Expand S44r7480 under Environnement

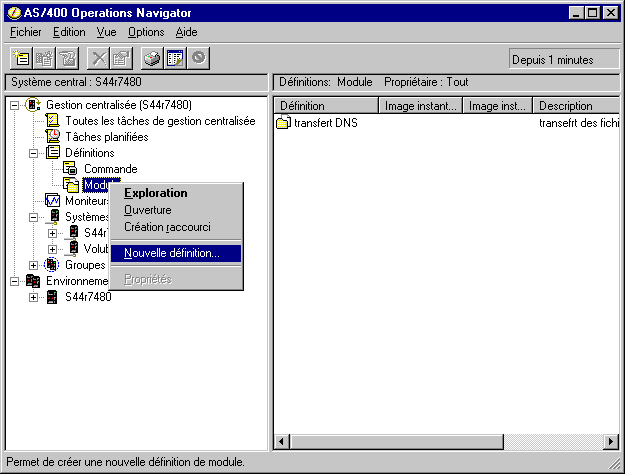coord(33,297)
